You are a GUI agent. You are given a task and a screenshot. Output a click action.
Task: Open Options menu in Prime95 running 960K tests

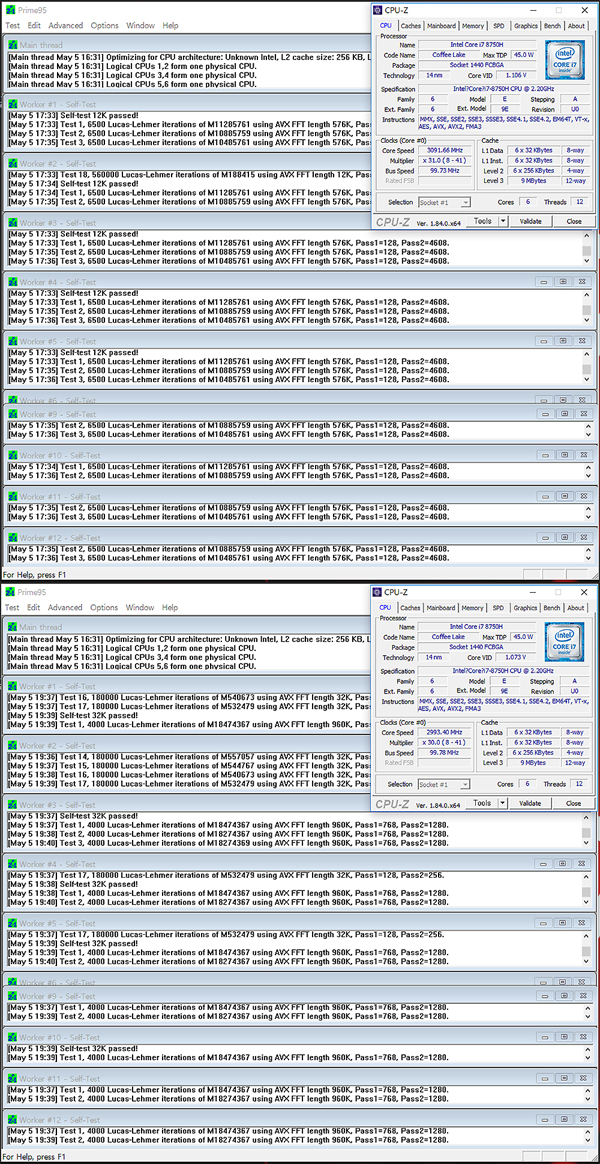(x=105, y=607)
